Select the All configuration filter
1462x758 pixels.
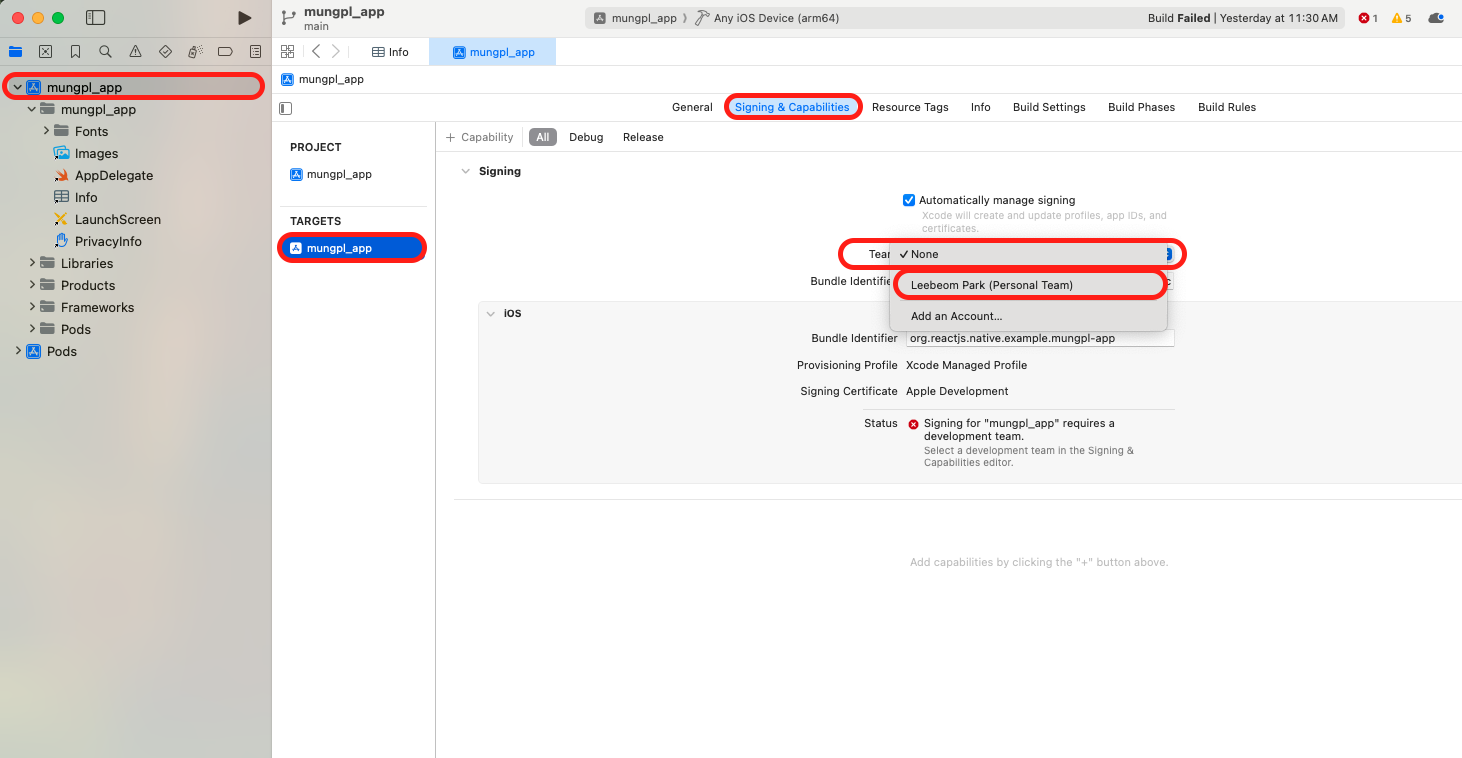click(542, 137)
